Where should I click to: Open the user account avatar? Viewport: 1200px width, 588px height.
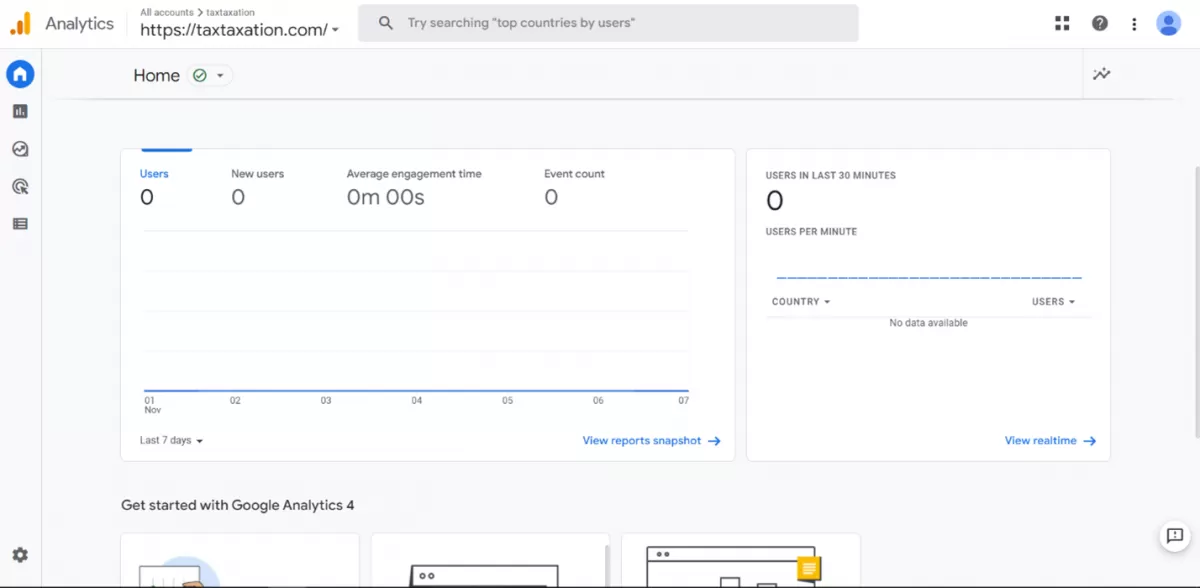[1169, 23]
